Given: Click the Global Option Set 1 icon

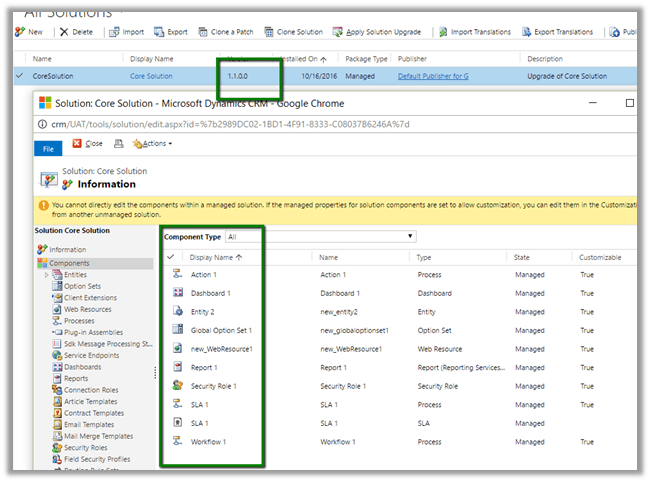Looking at the screenshot, I should 177,330.
